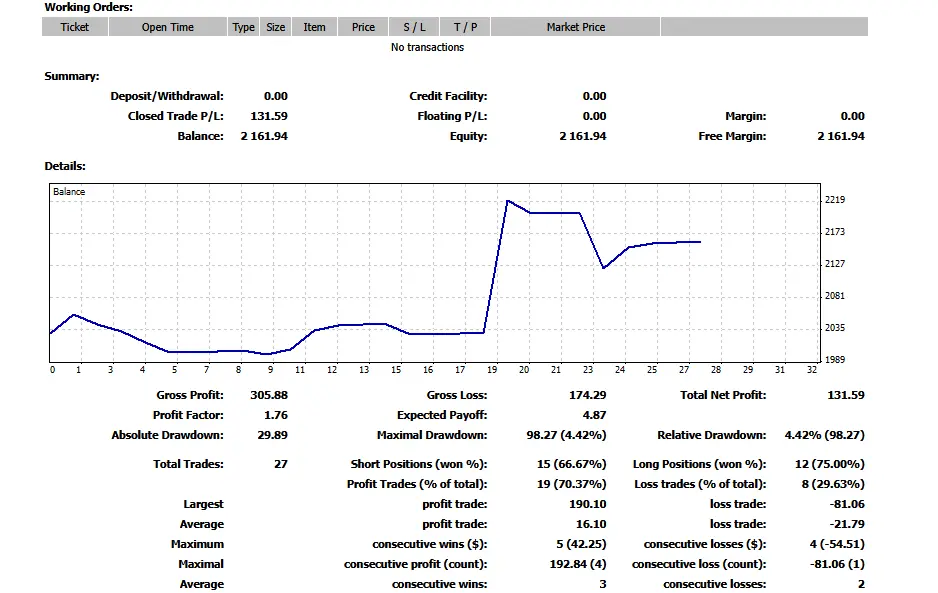Click the 2219 y-axis label
938x593 pixels.
tap(835, 200)
